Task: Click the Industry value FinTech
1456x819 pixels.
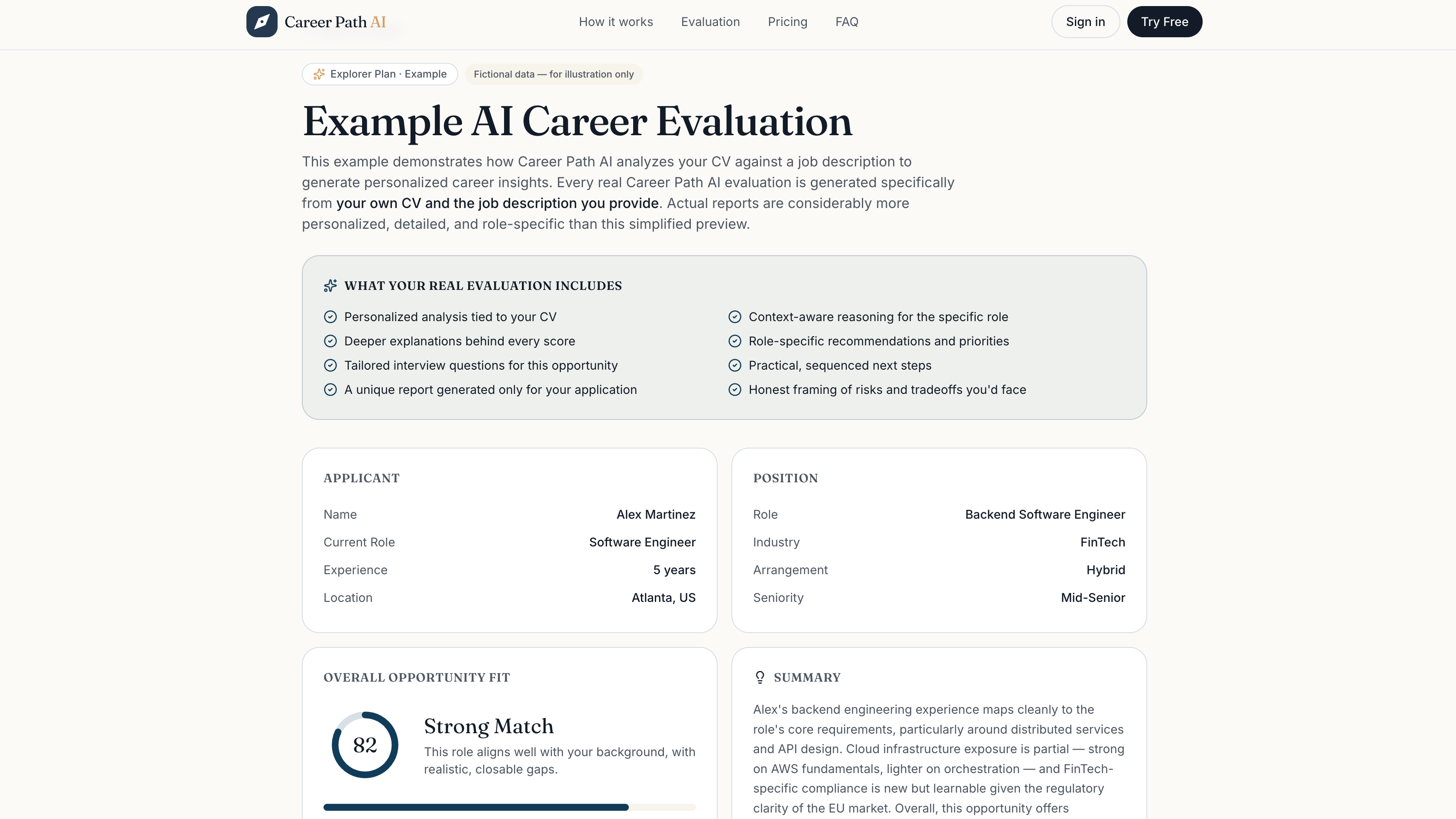Action: [x=1102, y=542]
